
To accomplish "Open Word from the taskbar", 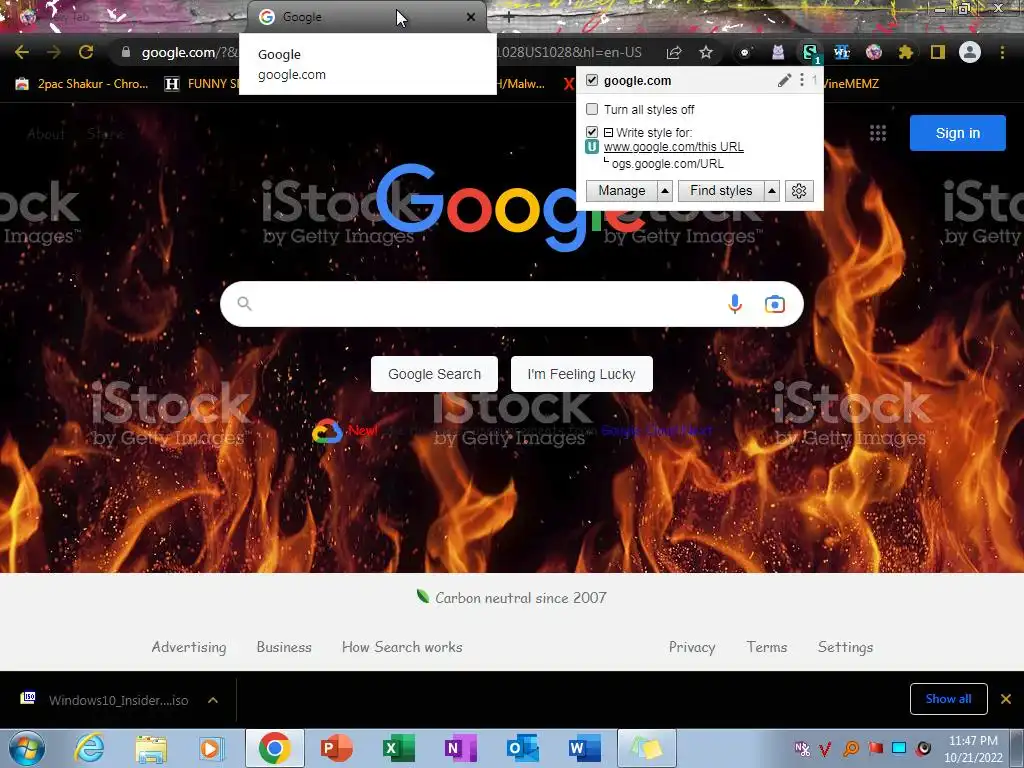I will click(584, 748).
